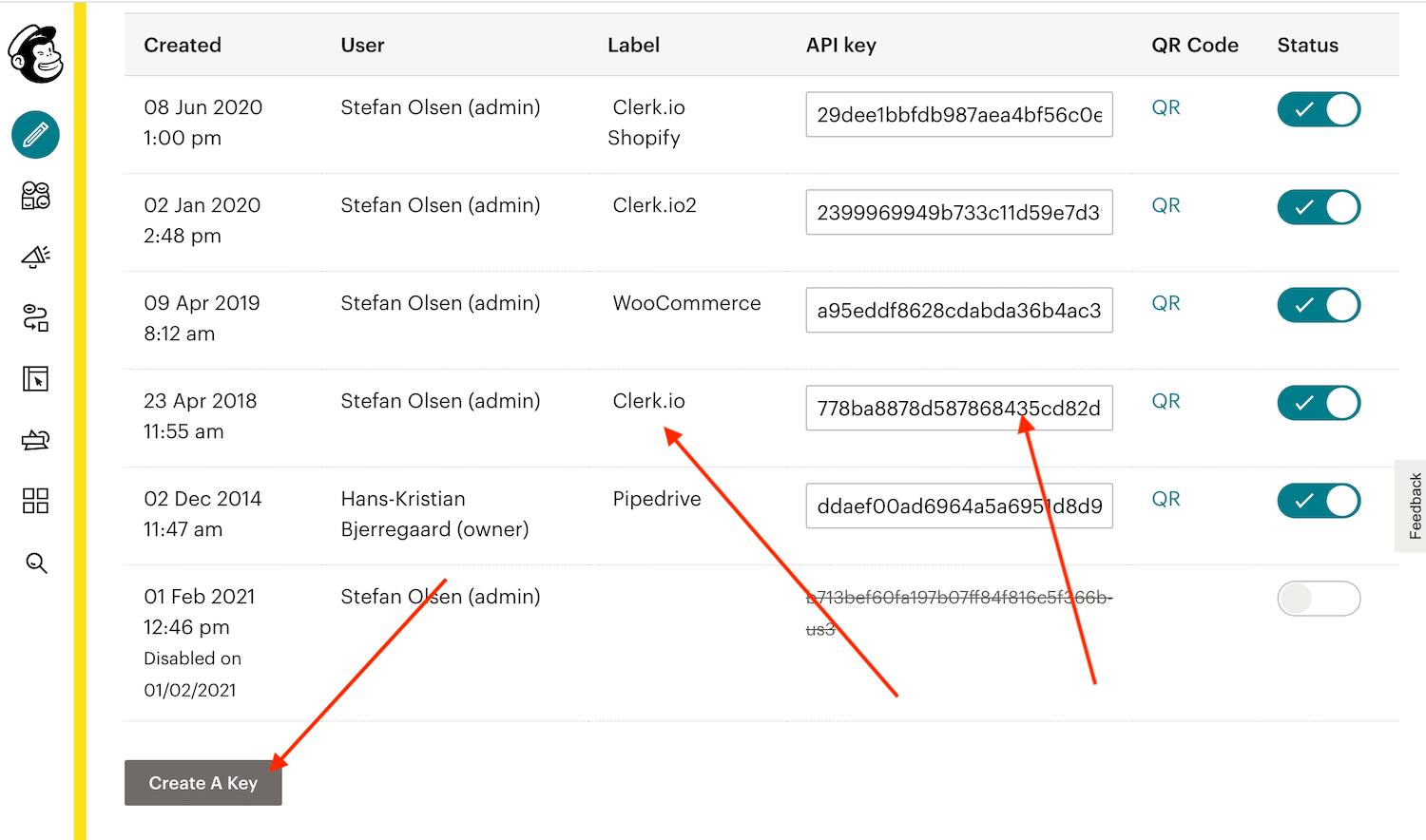Image resolution: width=1426 pixels, height=840 pixels.
Task: Click the Mailchimp Freddie logo
Action: click(x=36, y=53)
